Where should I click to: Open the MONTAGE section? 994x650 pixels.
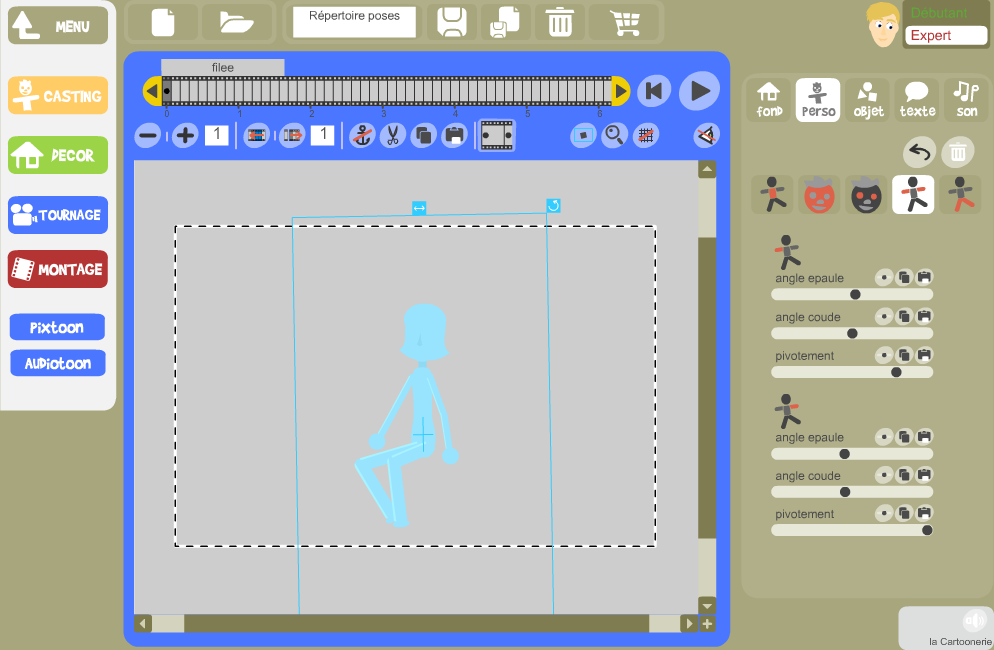[58, 270]
